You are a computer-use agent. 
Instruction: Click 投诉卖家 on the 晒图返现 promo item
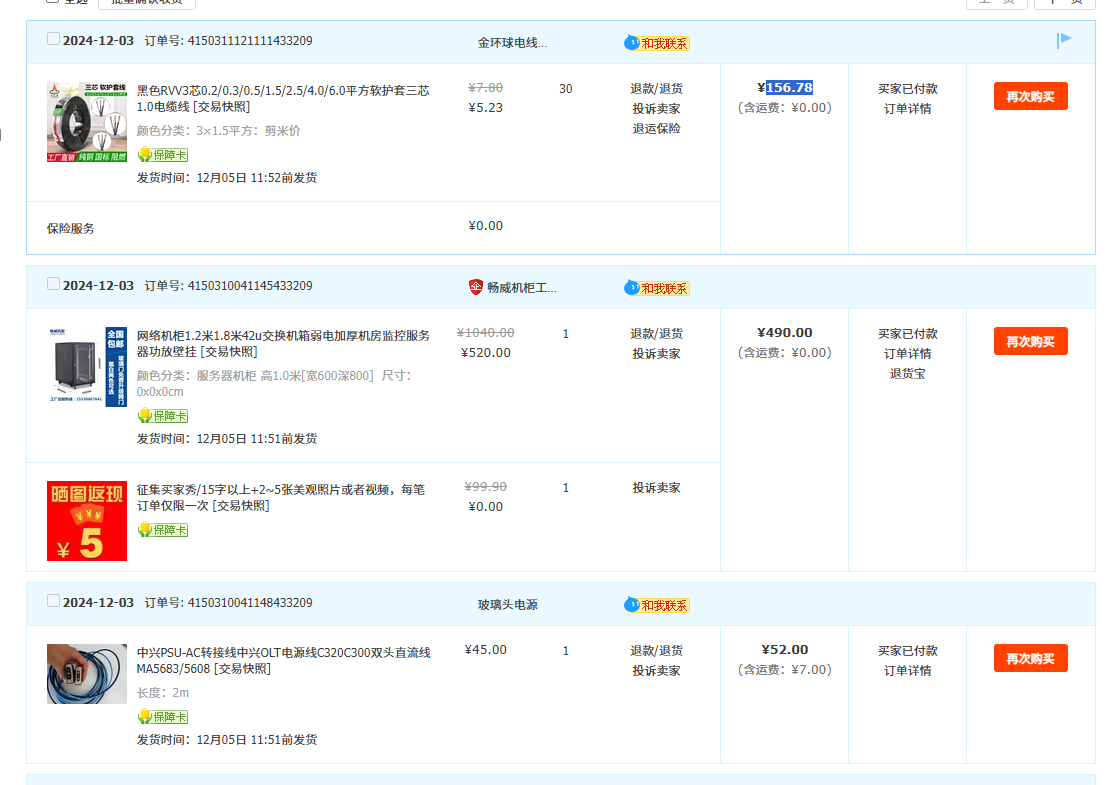click(656, 488)
